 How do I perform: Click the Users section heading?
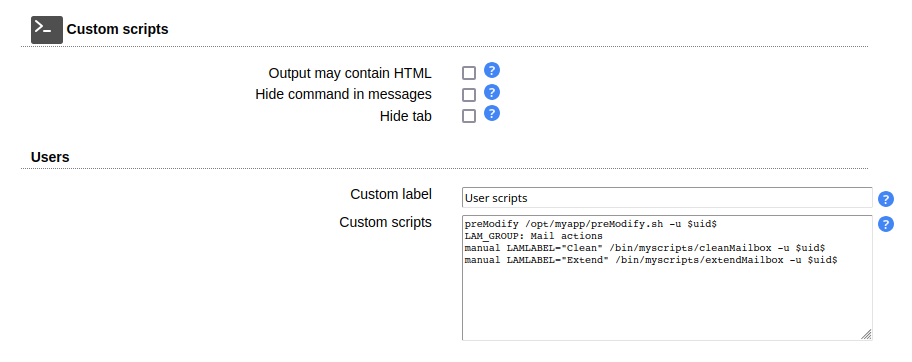click(x=50, y=157)
